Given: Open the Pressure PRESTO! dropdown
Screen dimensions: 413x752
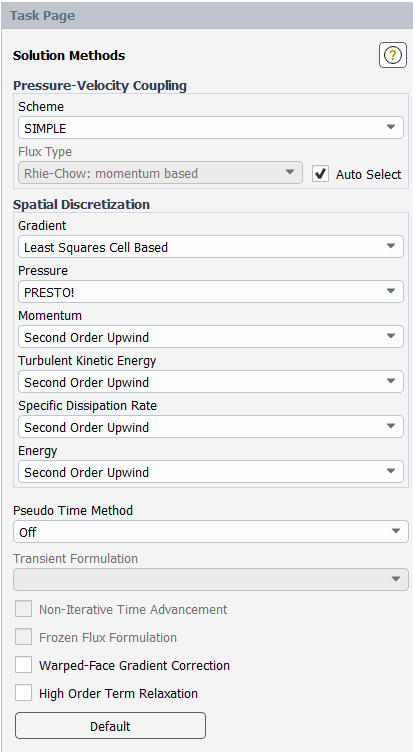Looking at the screenshot, I should click(x=211, y=292).
